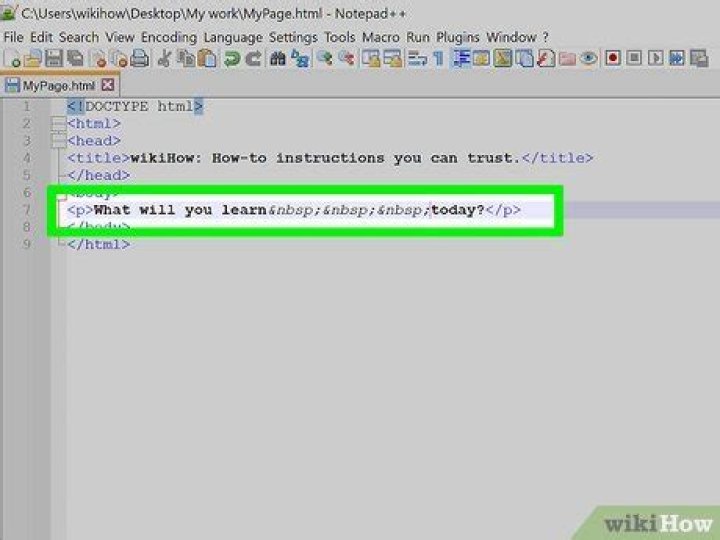Click the Save file toolbar icon
The height and width of the screenshot is (540, 720).
pyautogui.click(x=50, y=59)
